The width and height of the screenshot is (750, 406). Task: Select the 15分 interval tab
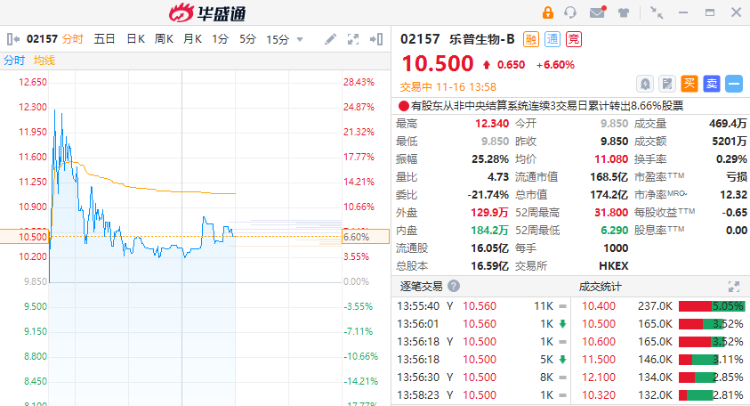278,39
